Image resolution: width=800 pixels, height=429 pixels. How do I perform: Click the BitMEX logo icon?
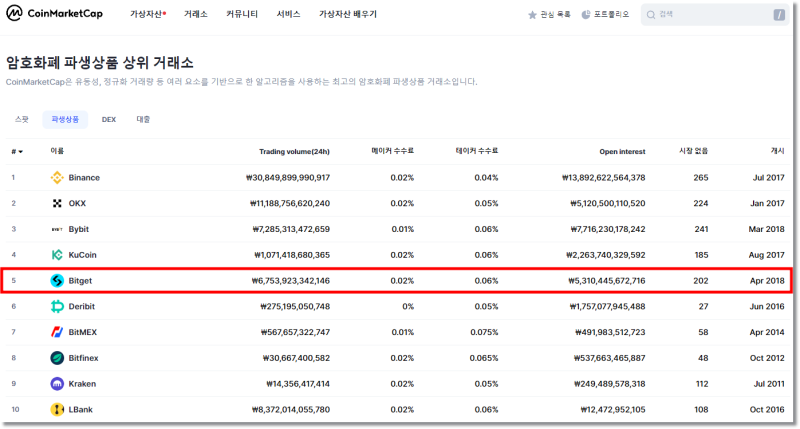57,332
